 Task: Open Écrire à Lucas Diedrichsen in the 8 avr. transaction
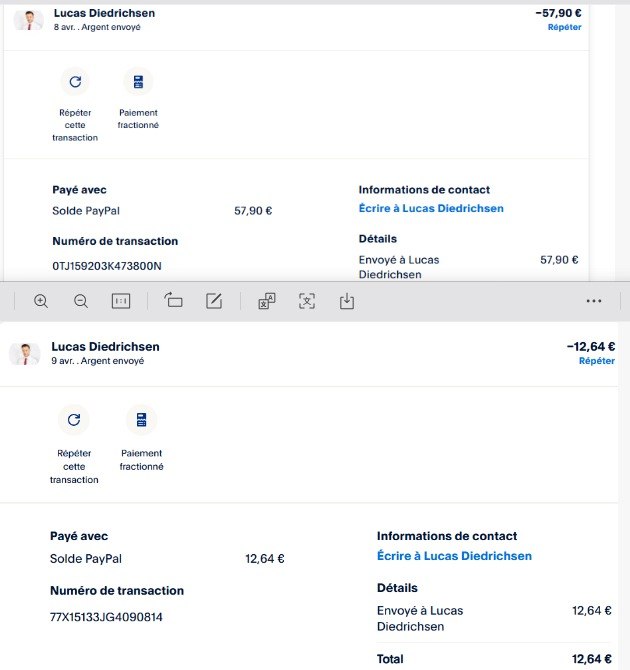[x=431, y=209]
